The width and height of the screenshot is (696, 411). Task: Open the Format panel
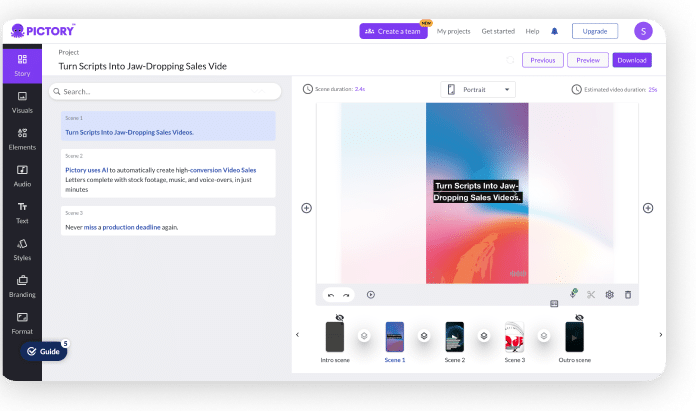(x=22, y=324)
